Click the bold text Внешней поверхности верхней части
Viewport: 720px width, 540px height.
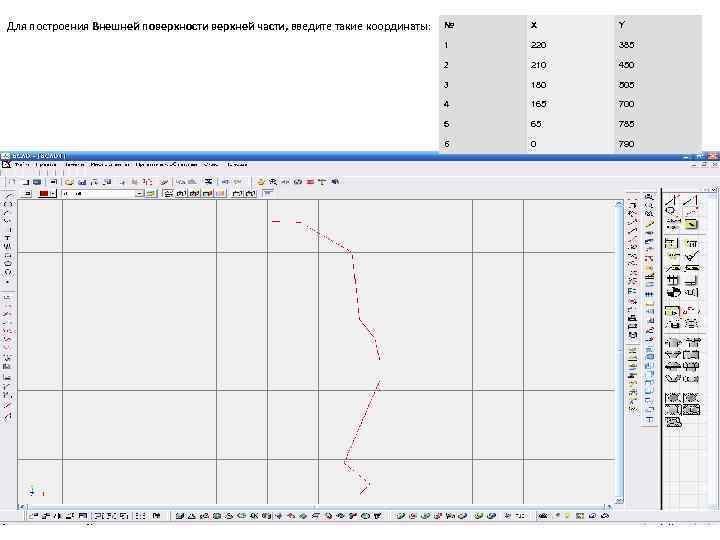click(x=190, y=26)
